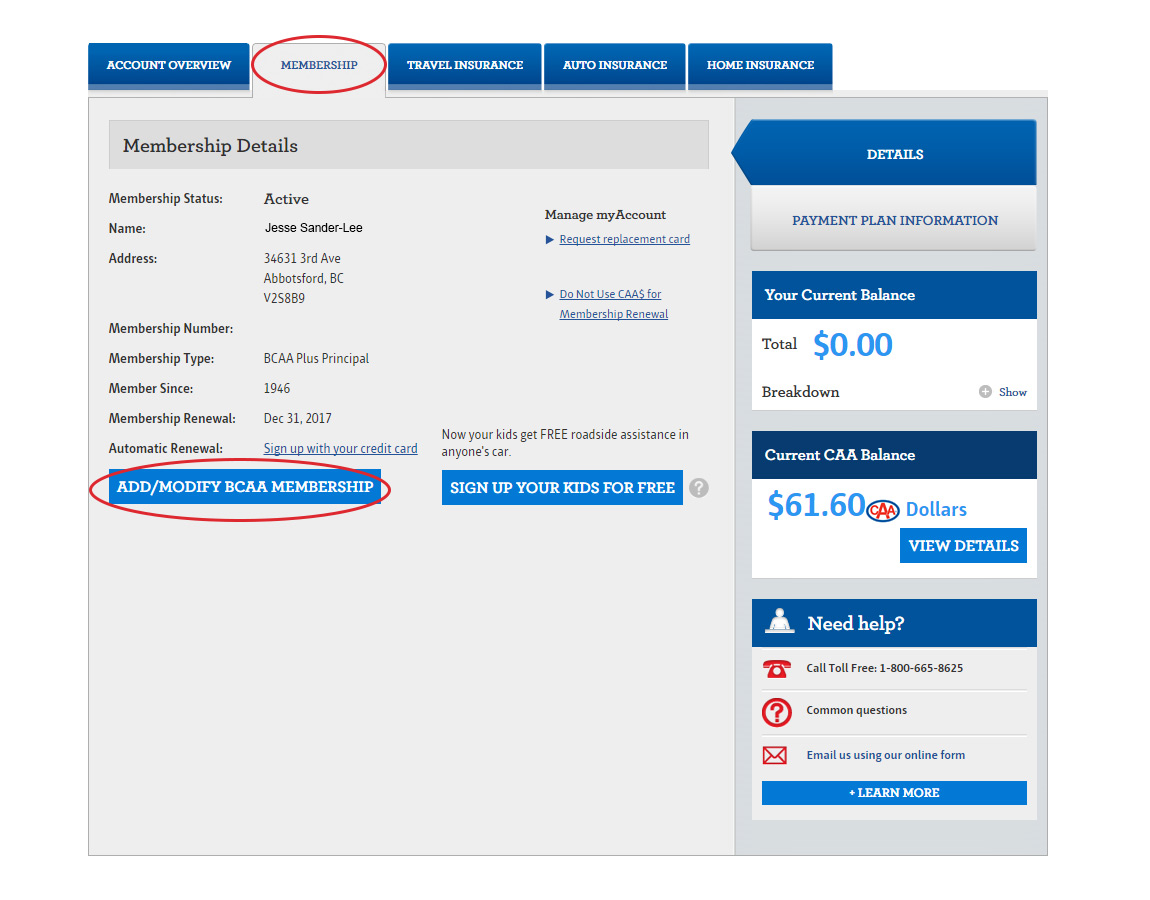Select Payment Plan Information panel tab

894,220
